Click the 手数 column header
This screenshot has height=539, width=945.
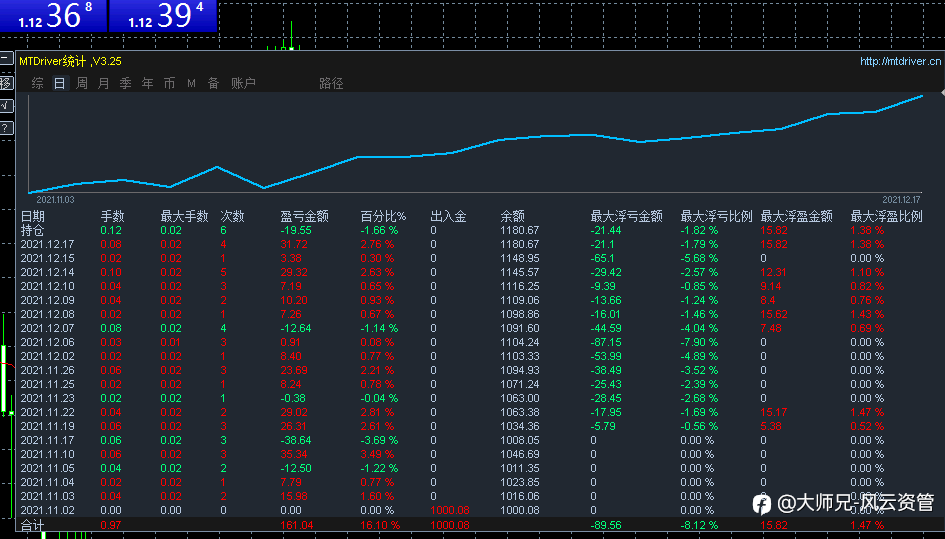click(112, 216)
